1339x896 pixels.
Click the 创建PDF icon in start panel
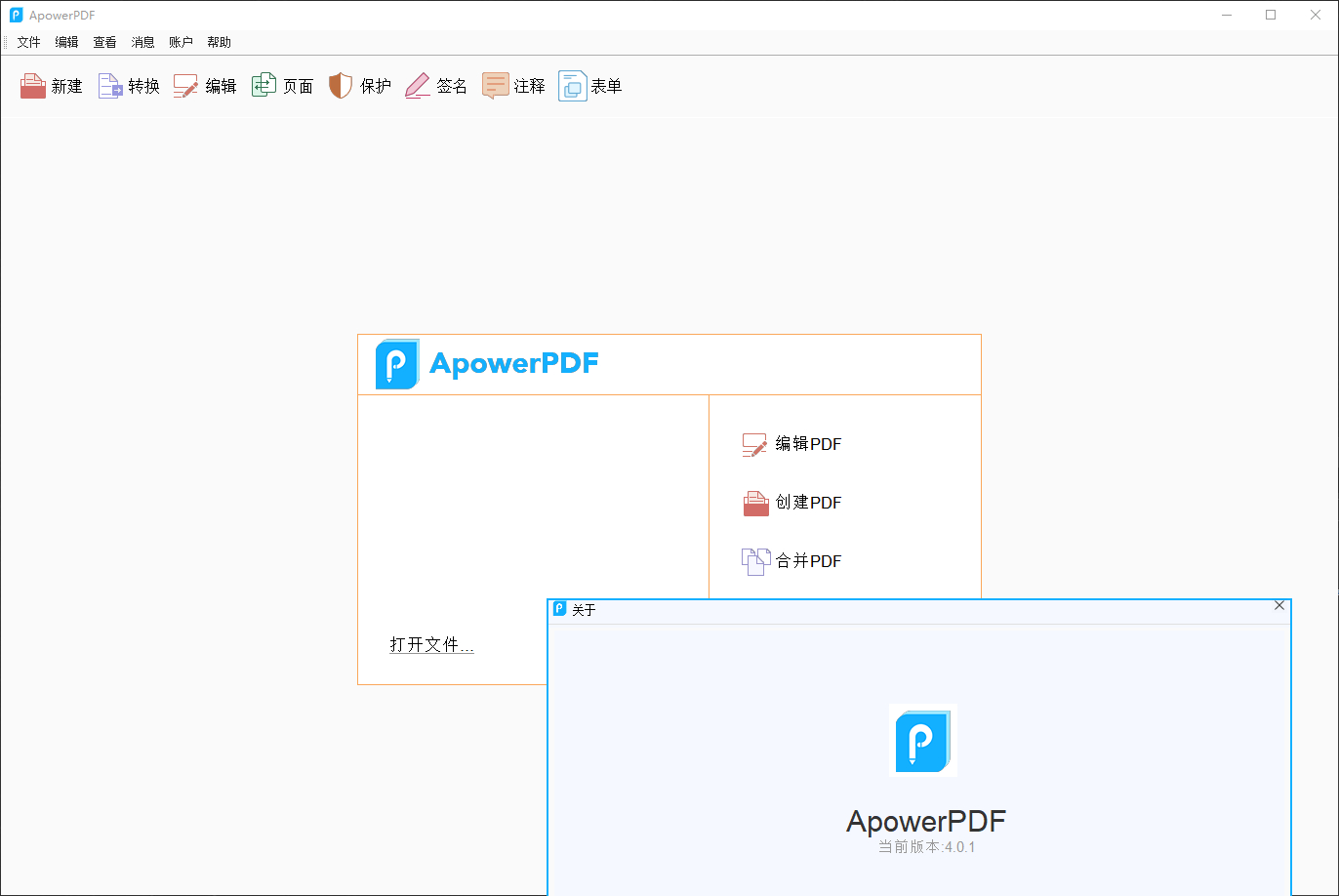coord(755,504)
